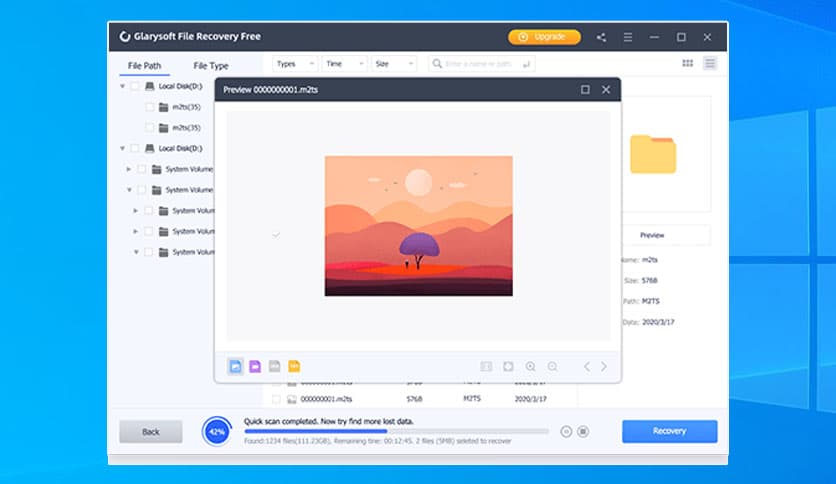Click the M2TS type cell in file row
This screenshot has height=484, width=836.
(472, 399)
